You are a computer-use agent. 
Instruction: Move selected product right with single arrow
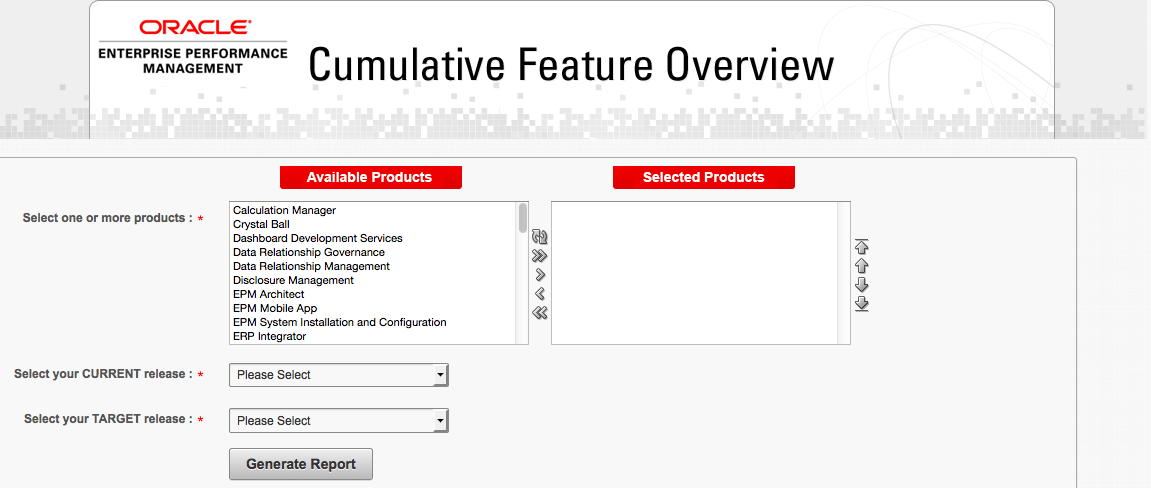(x=540, y=275)
